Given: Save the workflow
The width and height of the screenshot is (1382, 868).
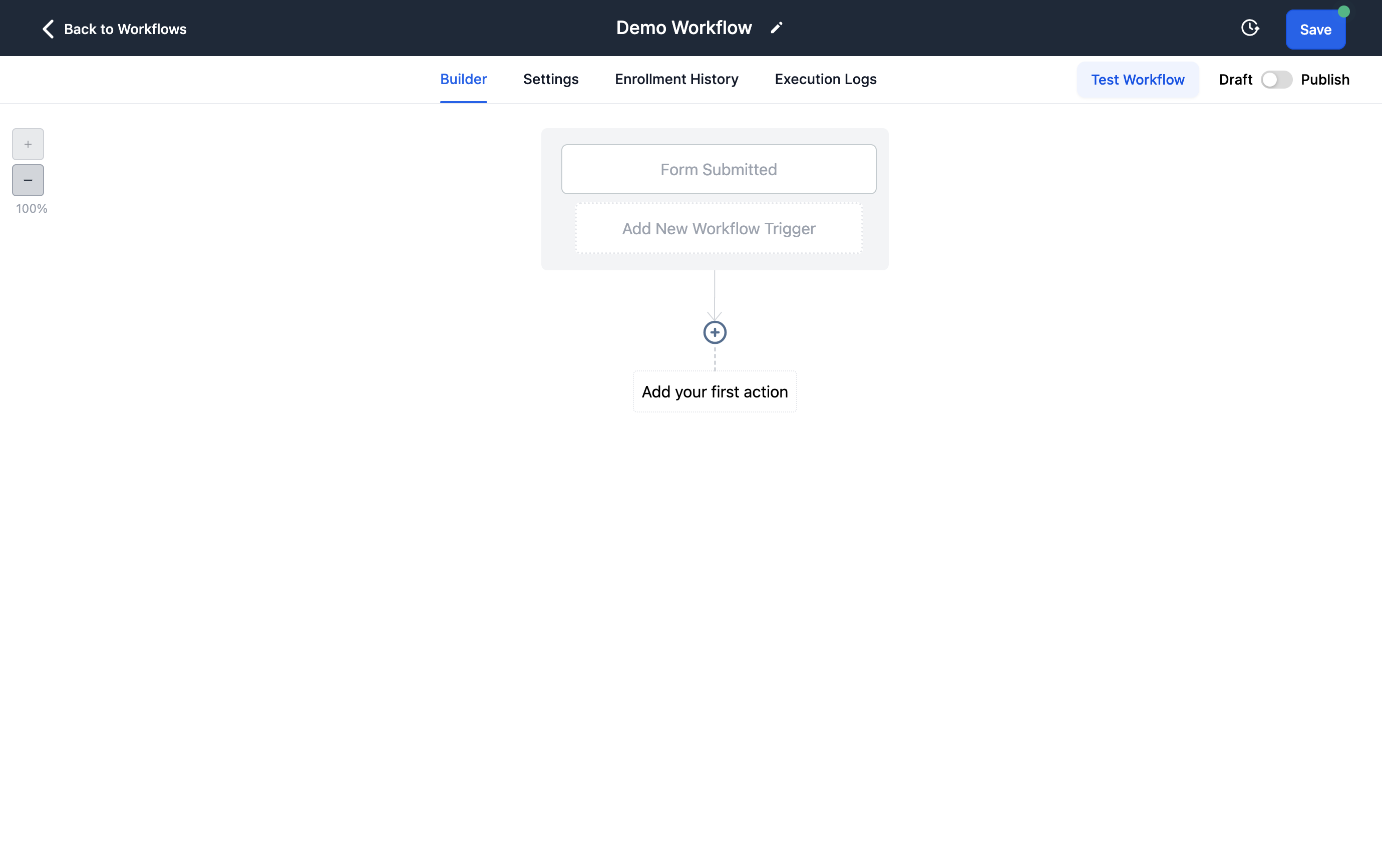Looking at the screenshot, I should coord(1315,30).
